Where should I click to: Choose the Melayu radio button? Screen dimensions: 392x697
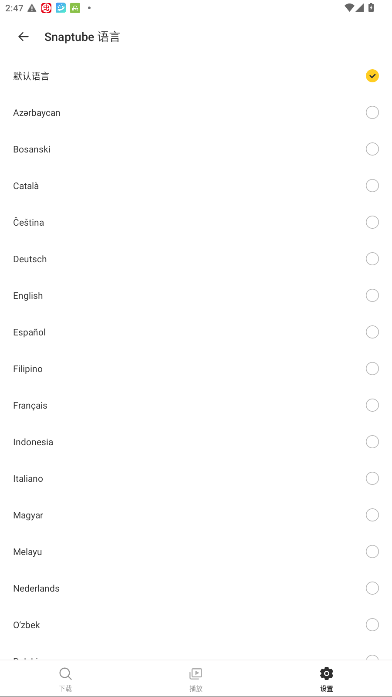372,552
